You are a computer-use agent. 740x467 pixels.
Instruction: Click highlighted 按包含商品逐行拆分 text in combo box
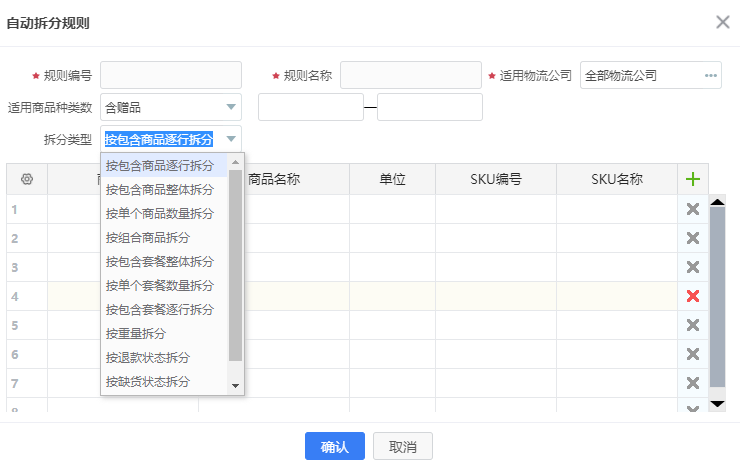159,139
